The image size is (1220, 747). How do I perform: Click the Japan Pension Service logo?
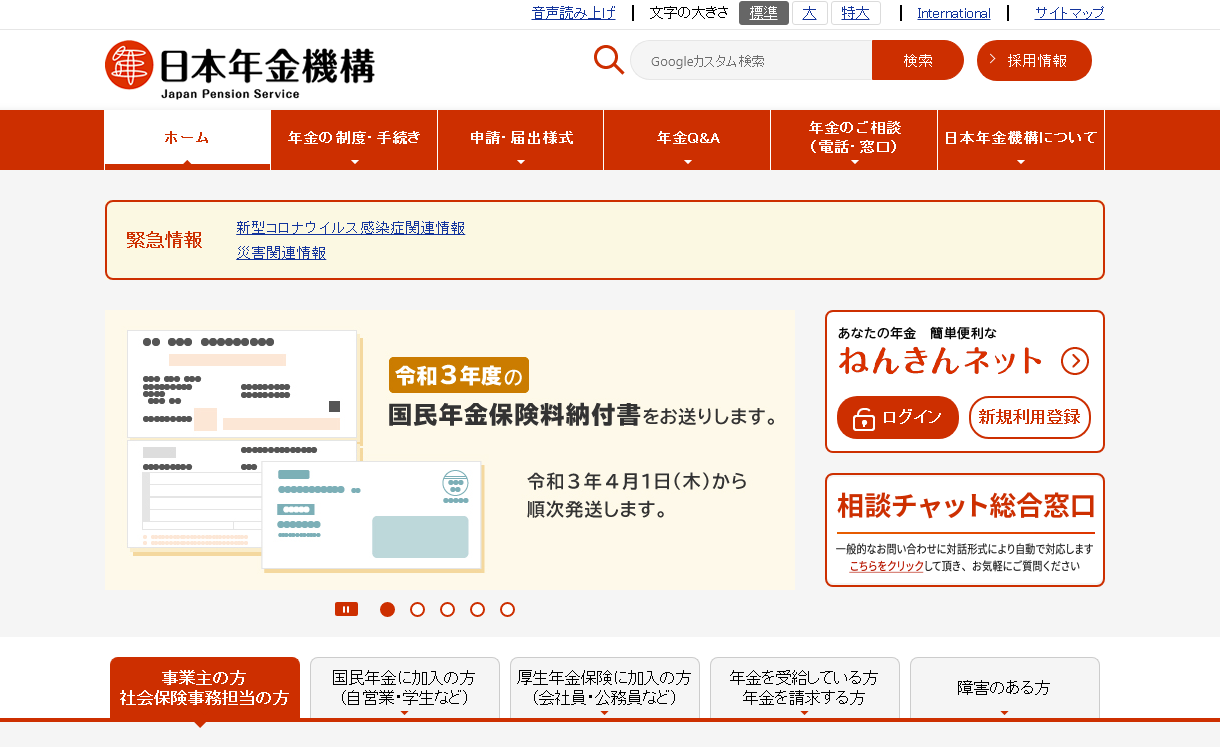point(240,68)
